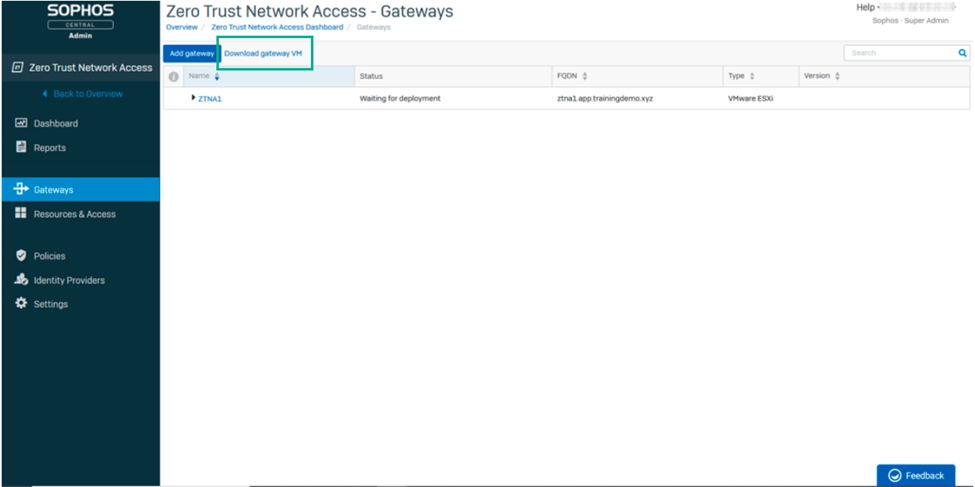Click the search magnifier icon
Image resolution: width=975 pixels, height=487 pixels.
click(963, 53)
